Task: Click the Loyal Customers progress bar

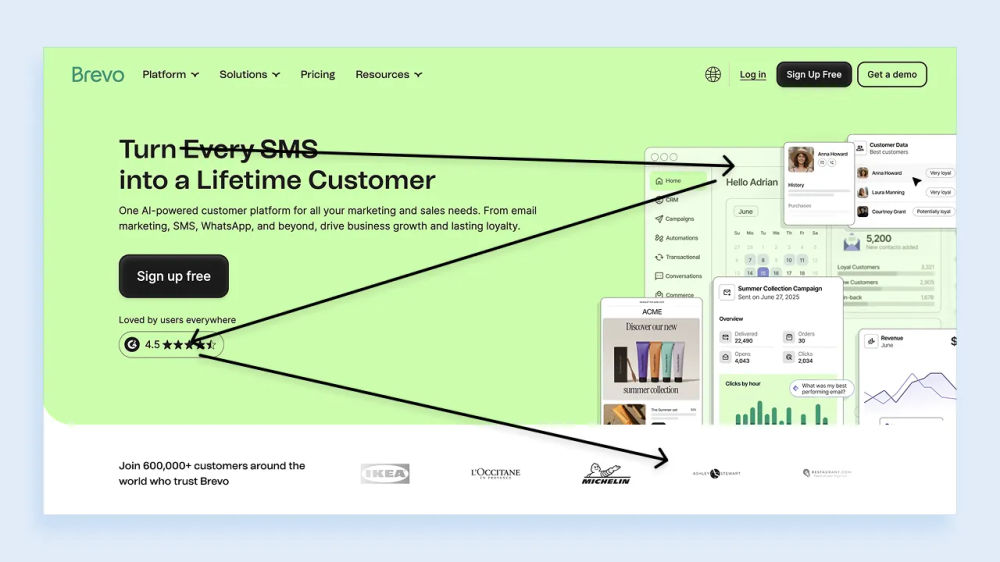Action: pyautogui.click(x=885, y=273)
